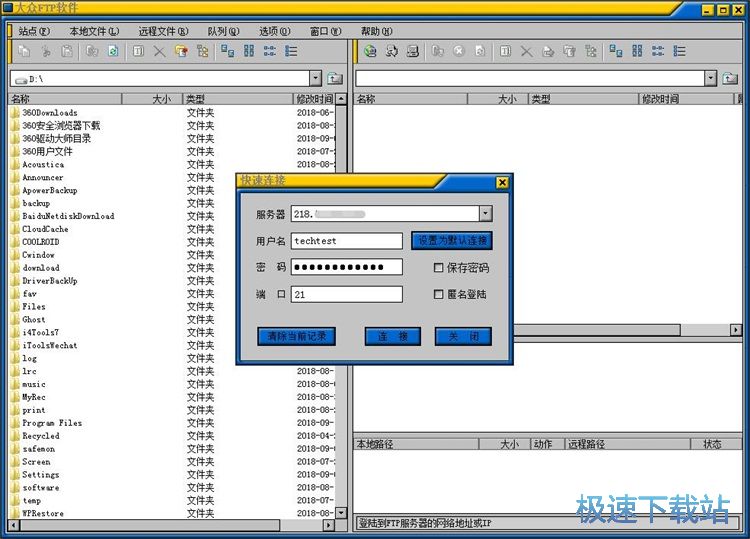Click the rename (T) icon in local toolbar
750x539 pixels.
pos(138,51)
